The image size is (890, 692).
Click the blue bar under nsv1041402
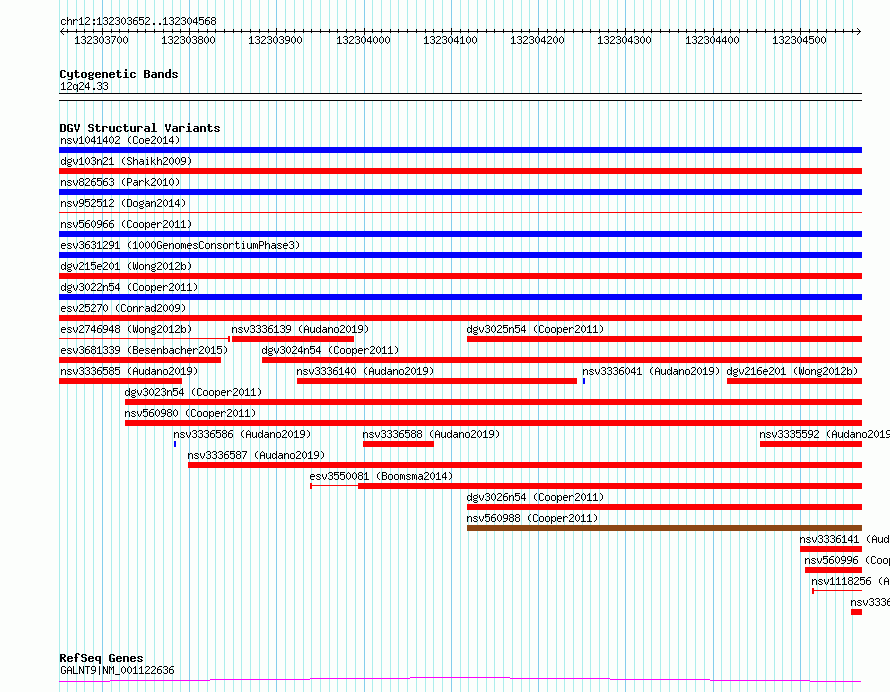tap(460, 150)
